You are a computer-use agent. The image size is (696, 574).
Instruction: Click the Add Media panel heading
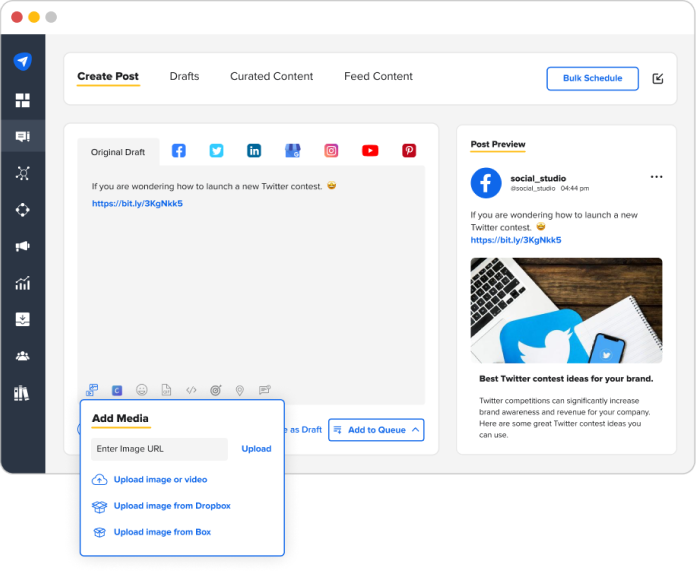120,418
